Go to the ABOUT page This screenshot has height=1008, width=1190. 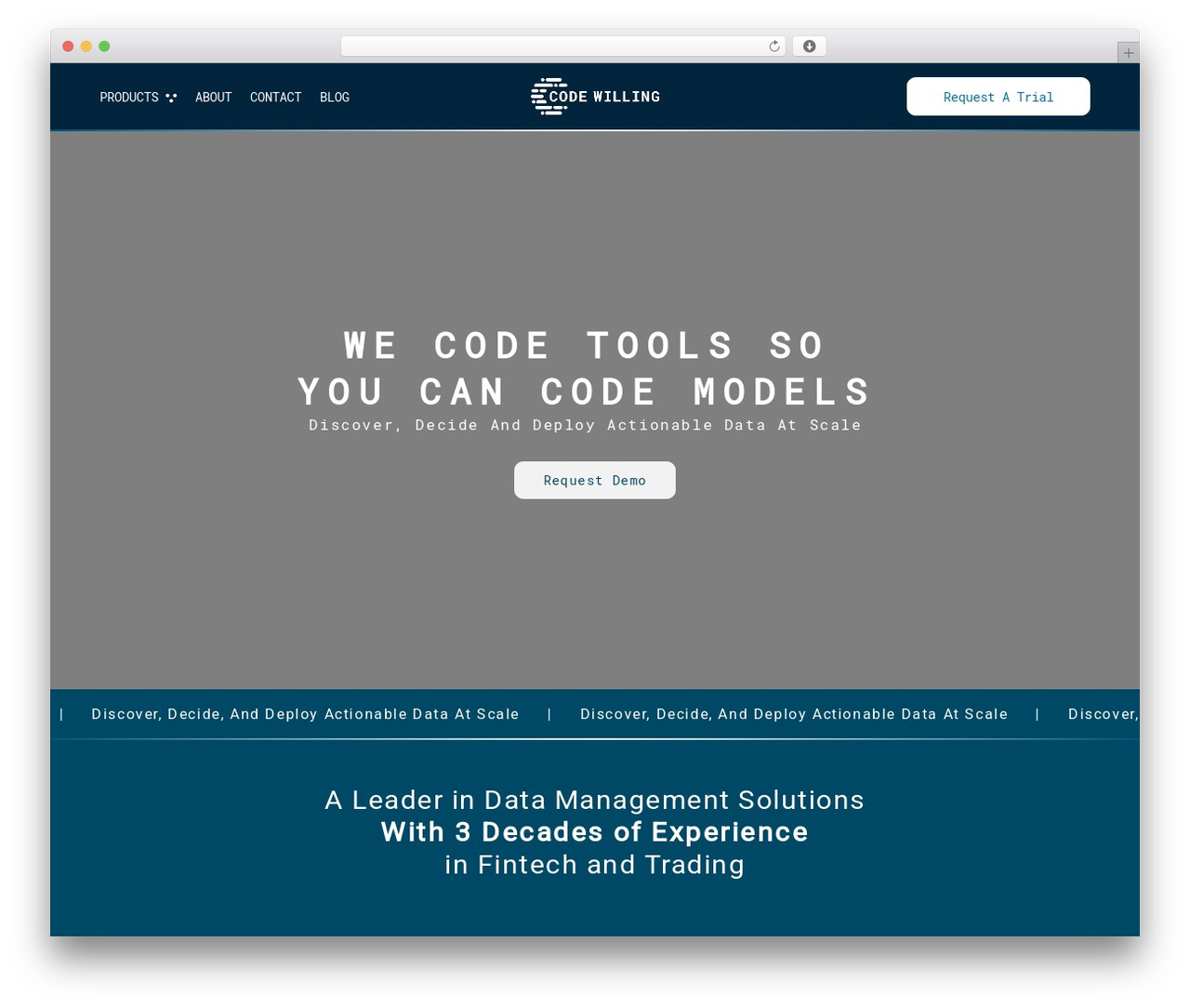click(x=213, y=97)
